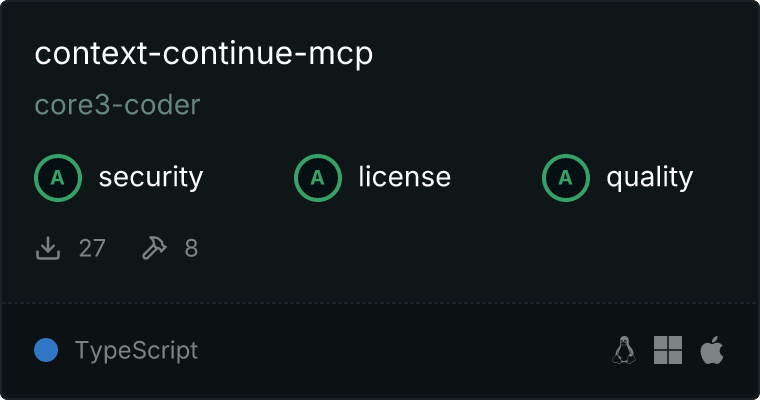
Task: Click the Linux penguin icon
Action: [x=624, y=350]
